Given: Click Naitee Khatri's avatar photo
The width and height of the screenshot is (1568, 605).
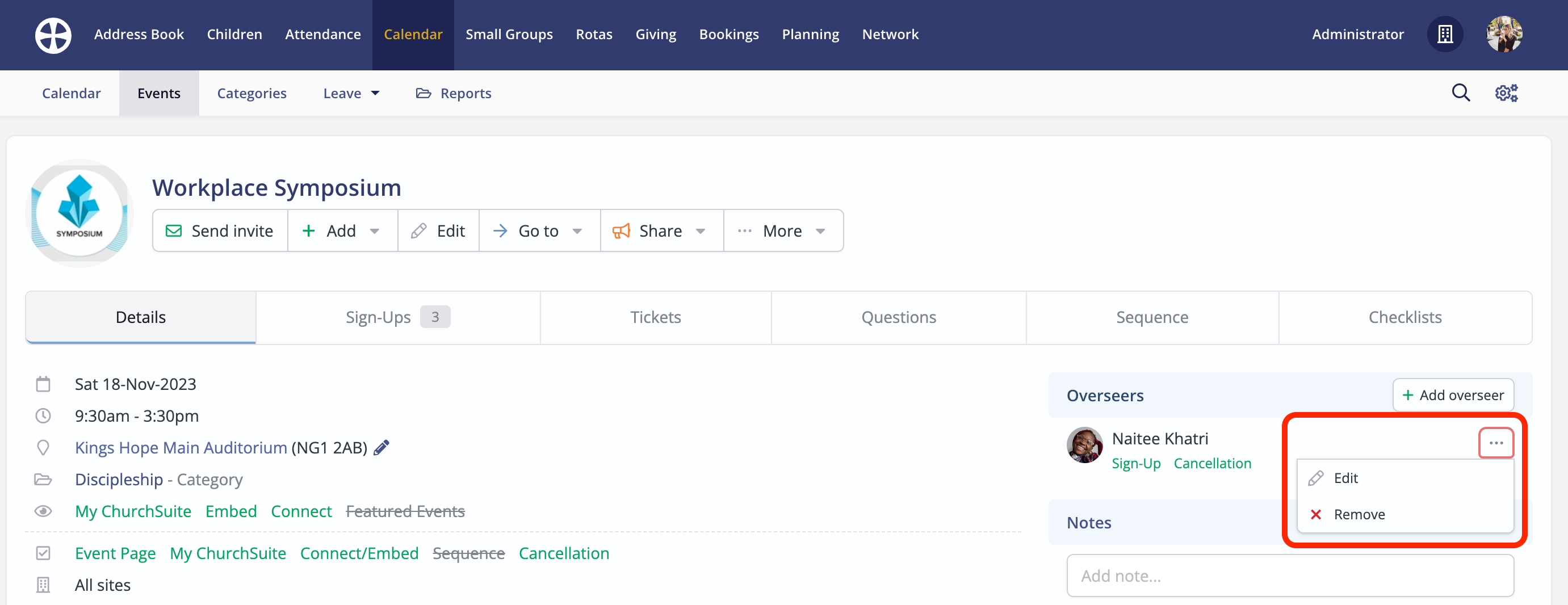Looking at the screenshot, I should pyautogui.click(x=1085, y=445).
